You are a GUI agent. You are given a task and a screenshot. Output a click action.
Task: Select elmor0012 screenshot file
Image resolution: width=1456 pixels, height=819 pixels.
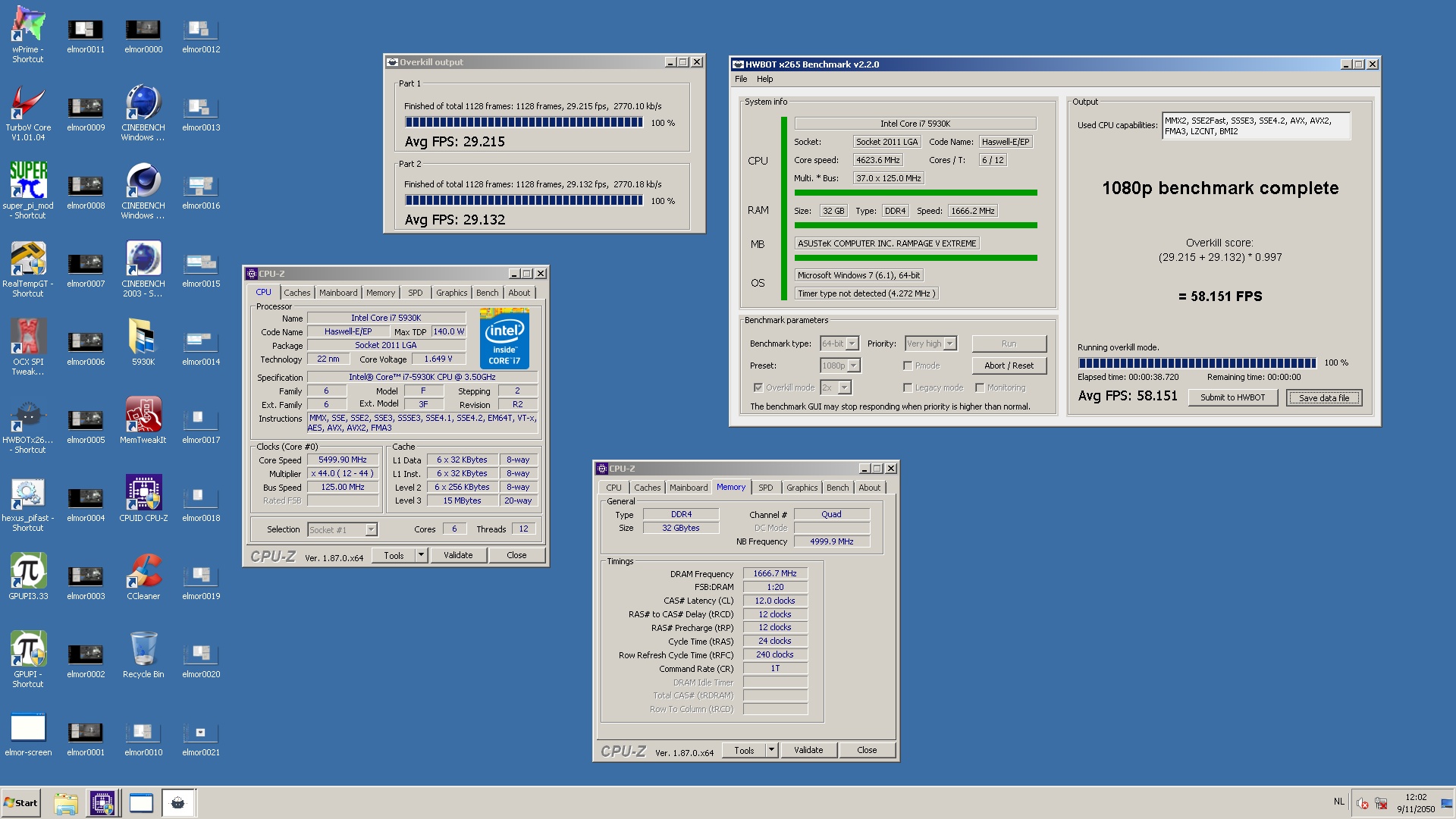click(x=201, y=34)
